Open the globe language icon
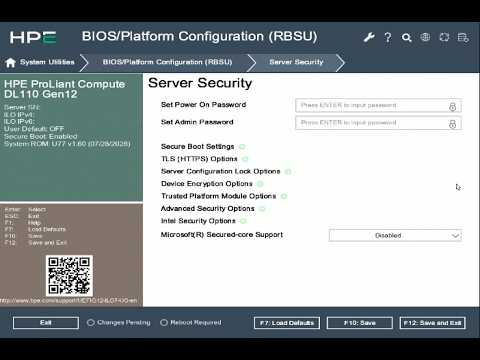 coord(425,37)
